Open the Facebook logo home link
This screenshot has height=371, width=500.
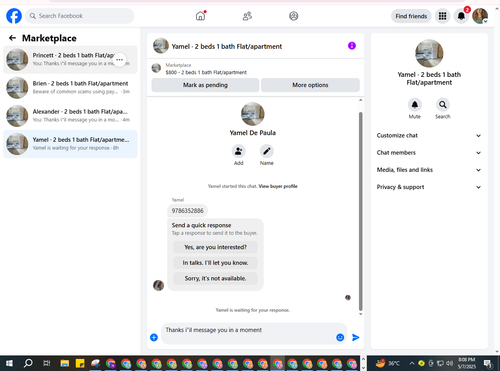click(x=14, y=16)
